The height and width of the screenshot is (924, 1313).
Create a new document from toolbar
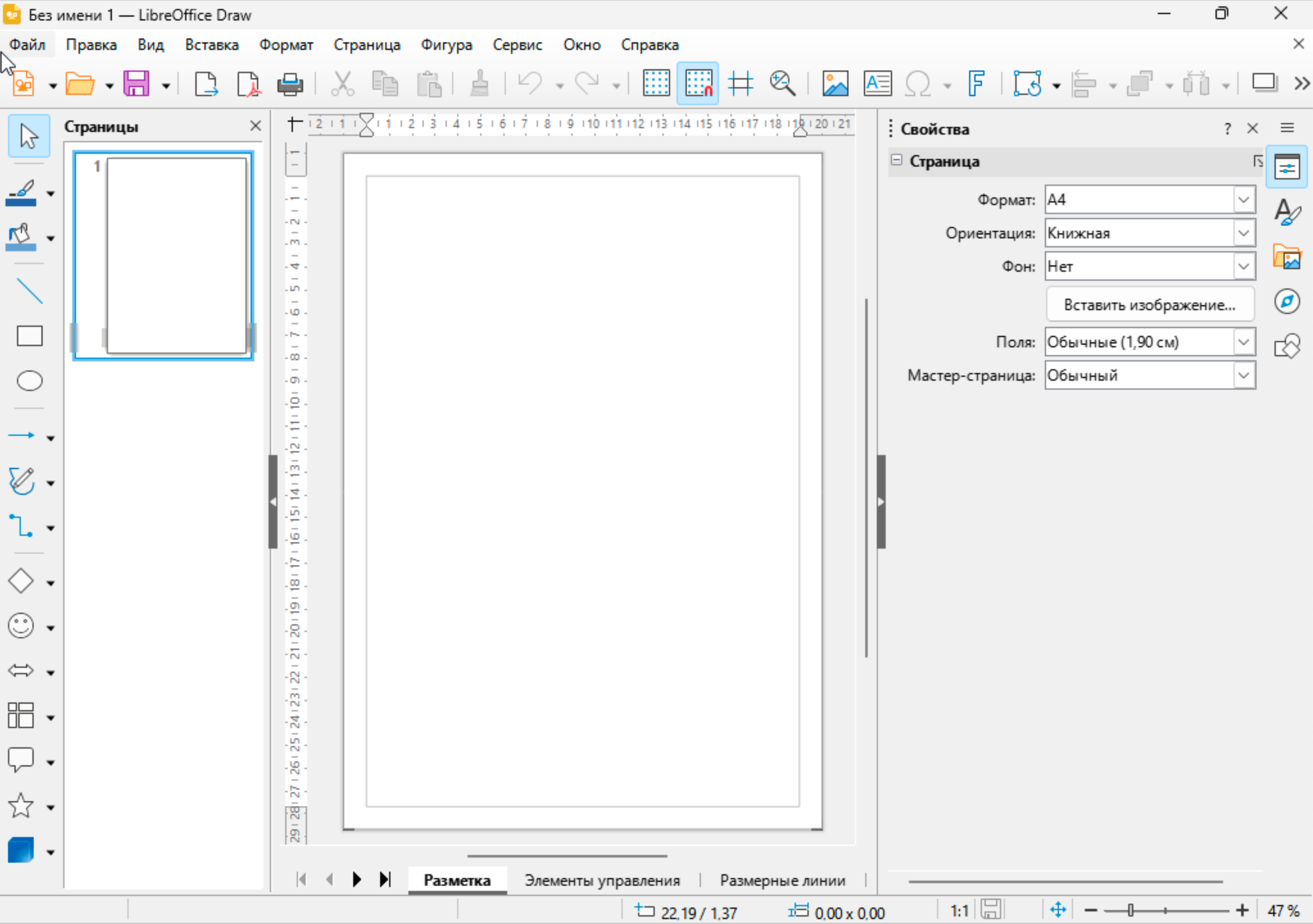click(x=24, y=84)
